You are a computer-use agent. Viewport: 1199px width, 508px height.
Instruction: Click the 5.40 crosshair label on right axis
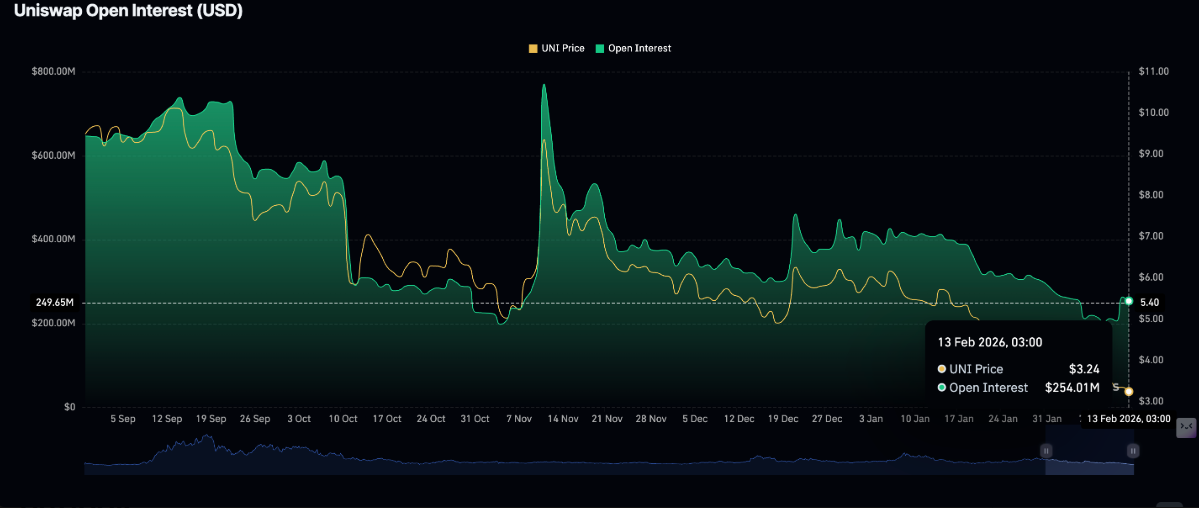[x=1150, y=302]
